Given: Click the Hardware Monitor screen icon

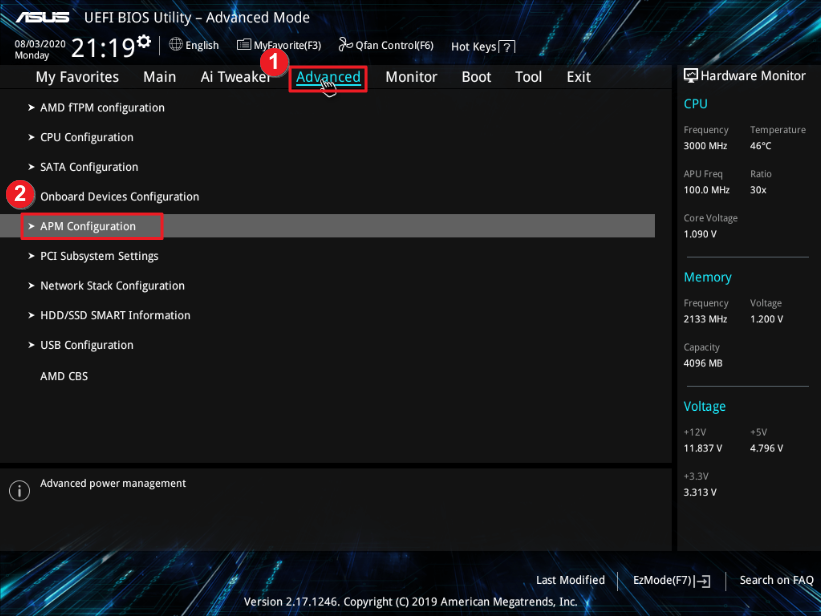Looking at the screenshot, I should pyautogui.click(x=691, y=76).
